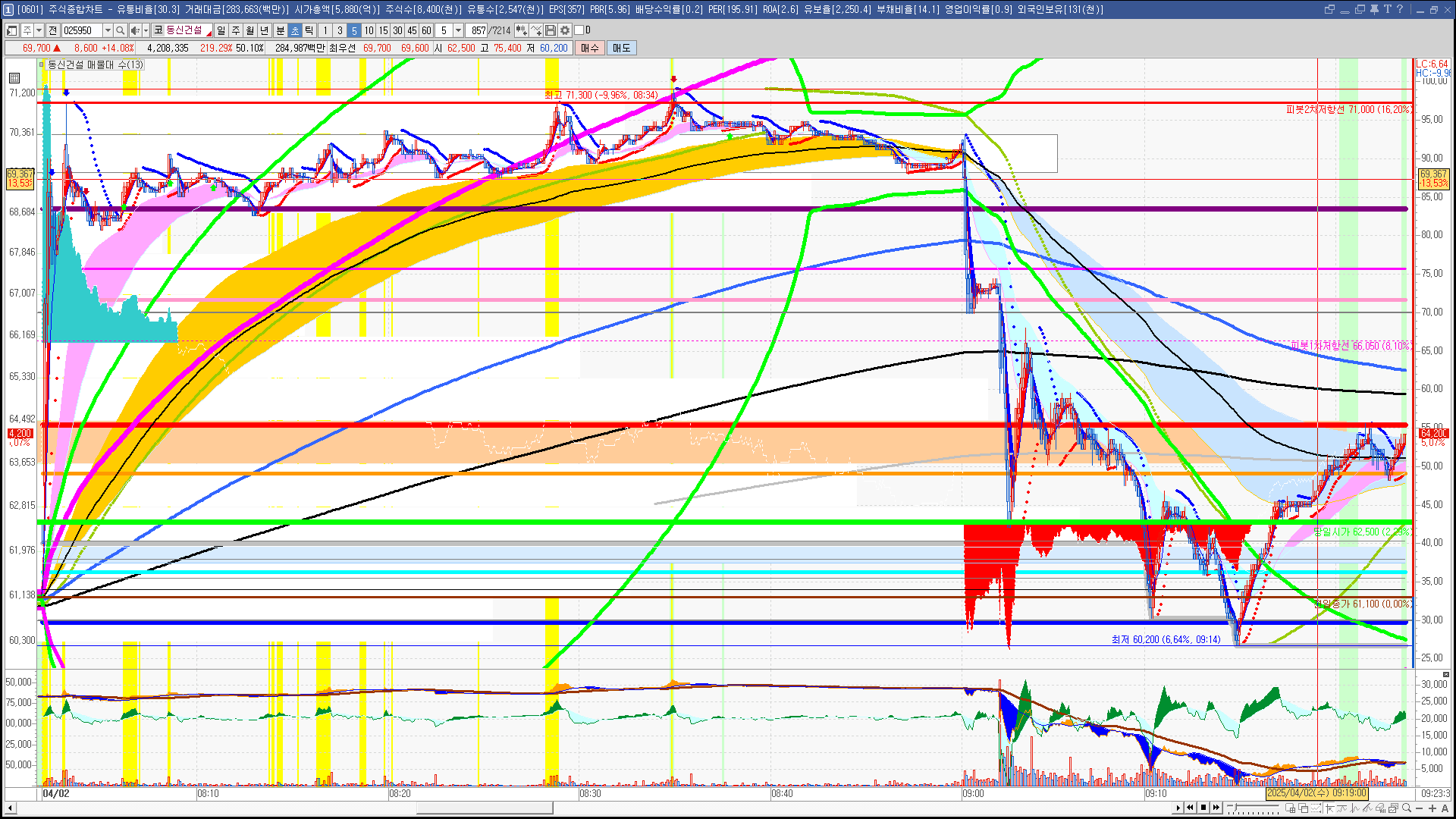Open the stock code 025950 dropdown
The width and height of the screenshot is (1456, 819).
click(108, 30)
